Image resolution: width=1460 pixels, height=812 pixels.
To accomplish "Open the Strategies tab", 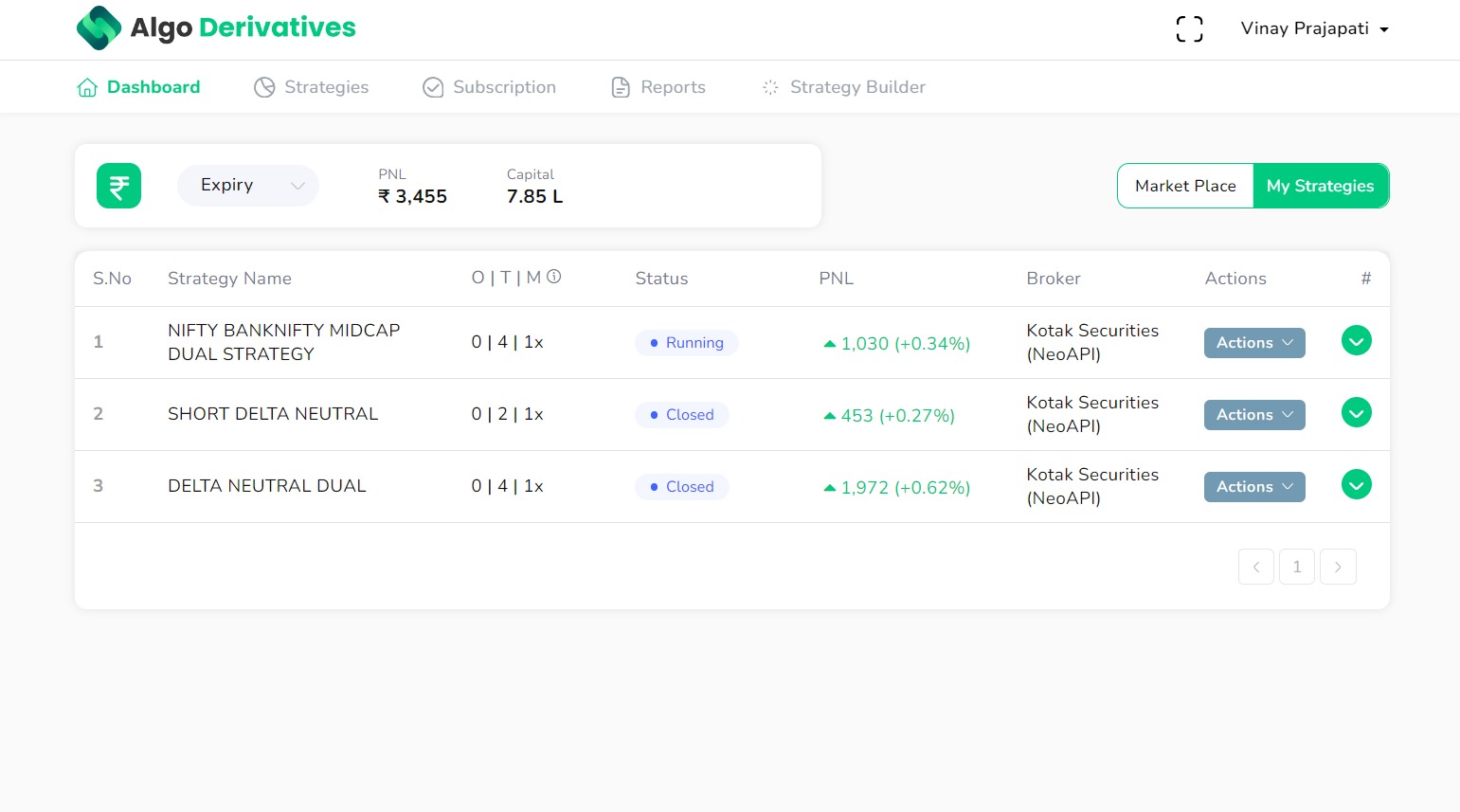I will click(312, 87).
